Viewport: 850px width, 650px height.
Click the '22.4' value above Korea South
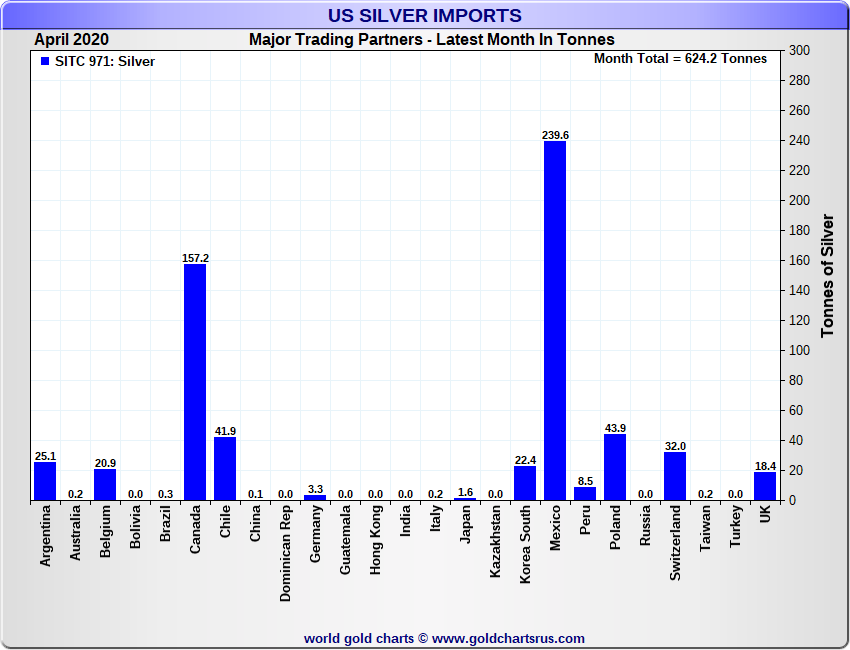click(x=525, y=460)
